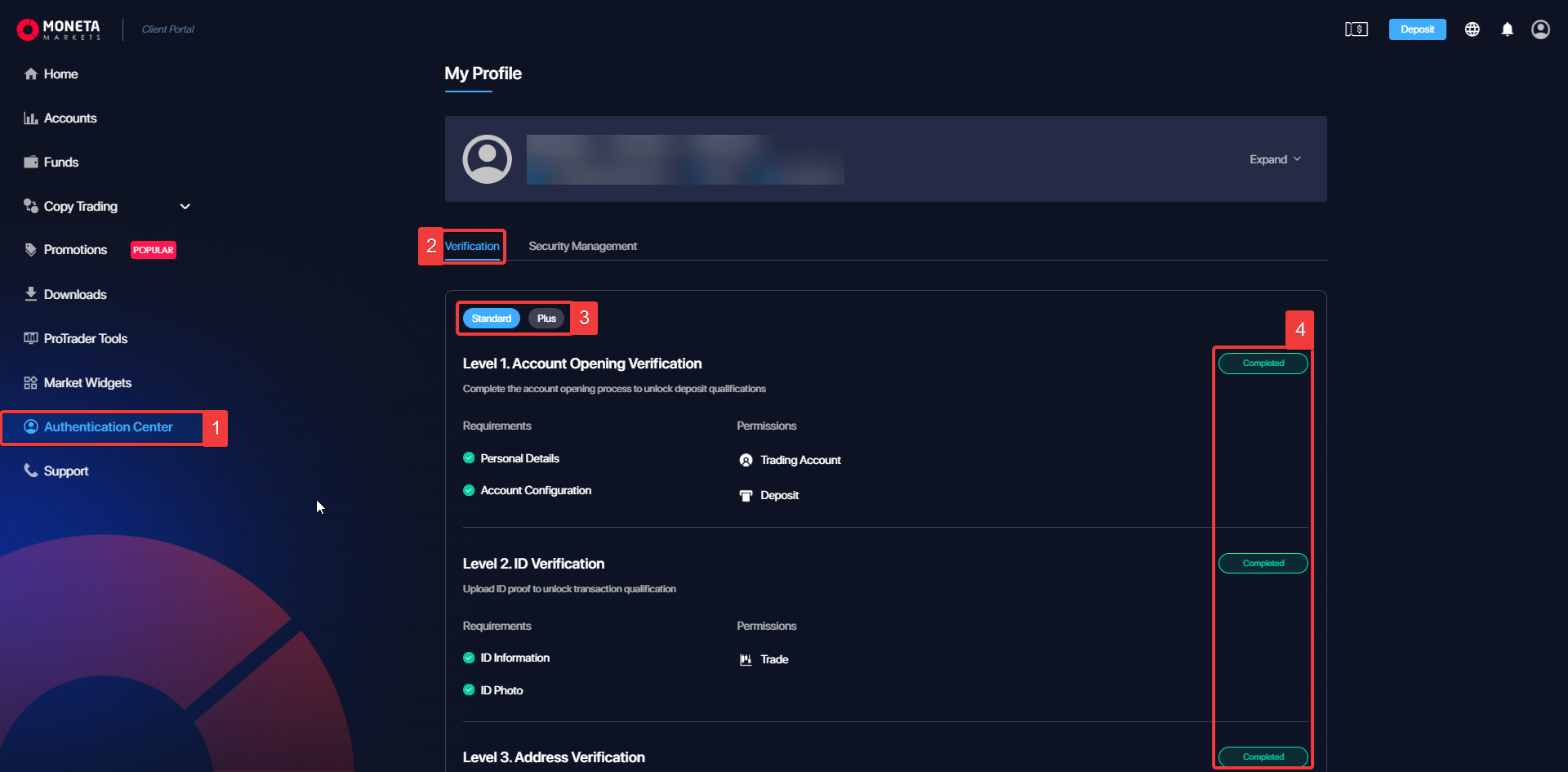The image size is (1568, 772).
Task: Switch to the Plus verification toggle
Action: [546, 319]
